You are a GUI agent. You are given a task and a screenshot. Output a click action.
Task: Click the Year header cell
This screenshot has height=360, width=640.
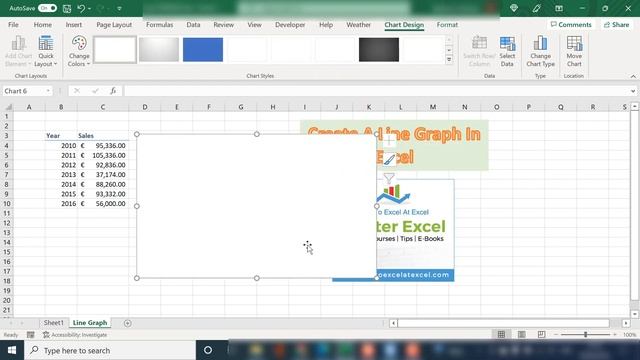point(61,136)
